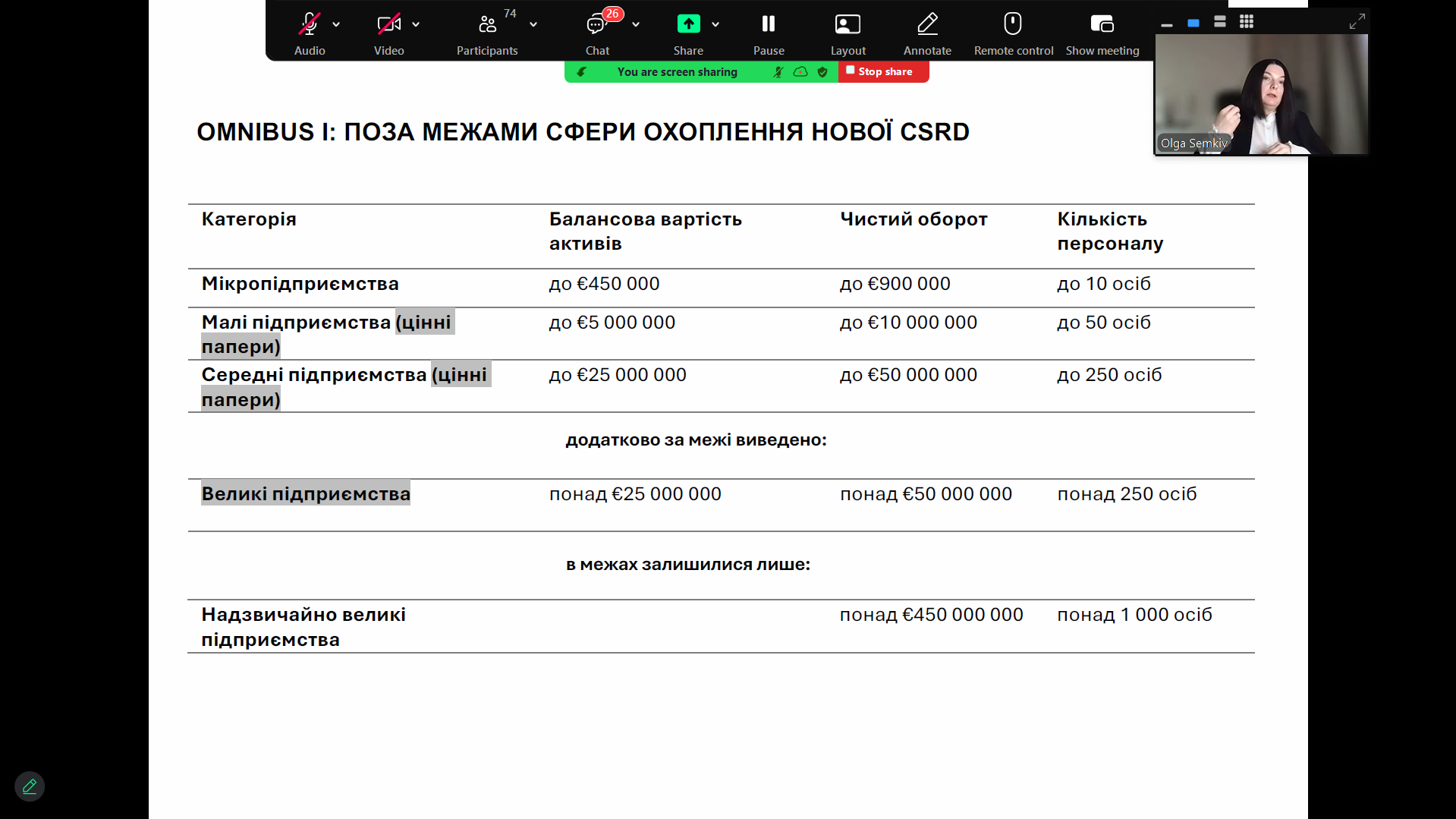Expand the Audio options arrow
This screenshot has height=819, width=1456.
(336, 25)
